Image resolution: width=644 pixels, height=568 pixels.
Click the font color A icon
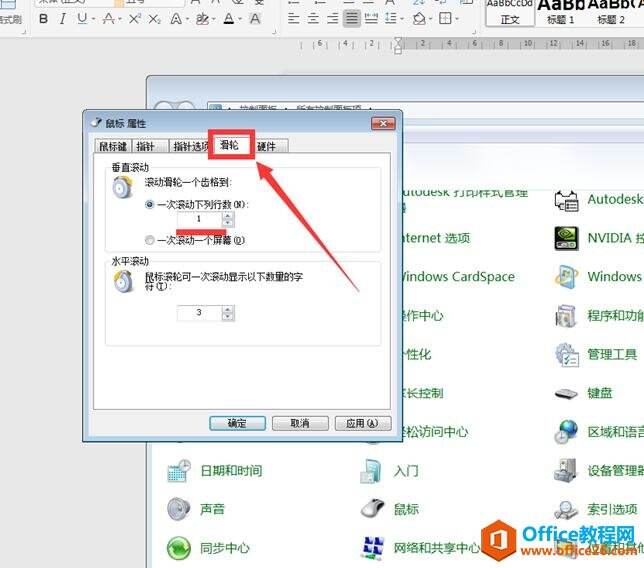coord(229,19)
